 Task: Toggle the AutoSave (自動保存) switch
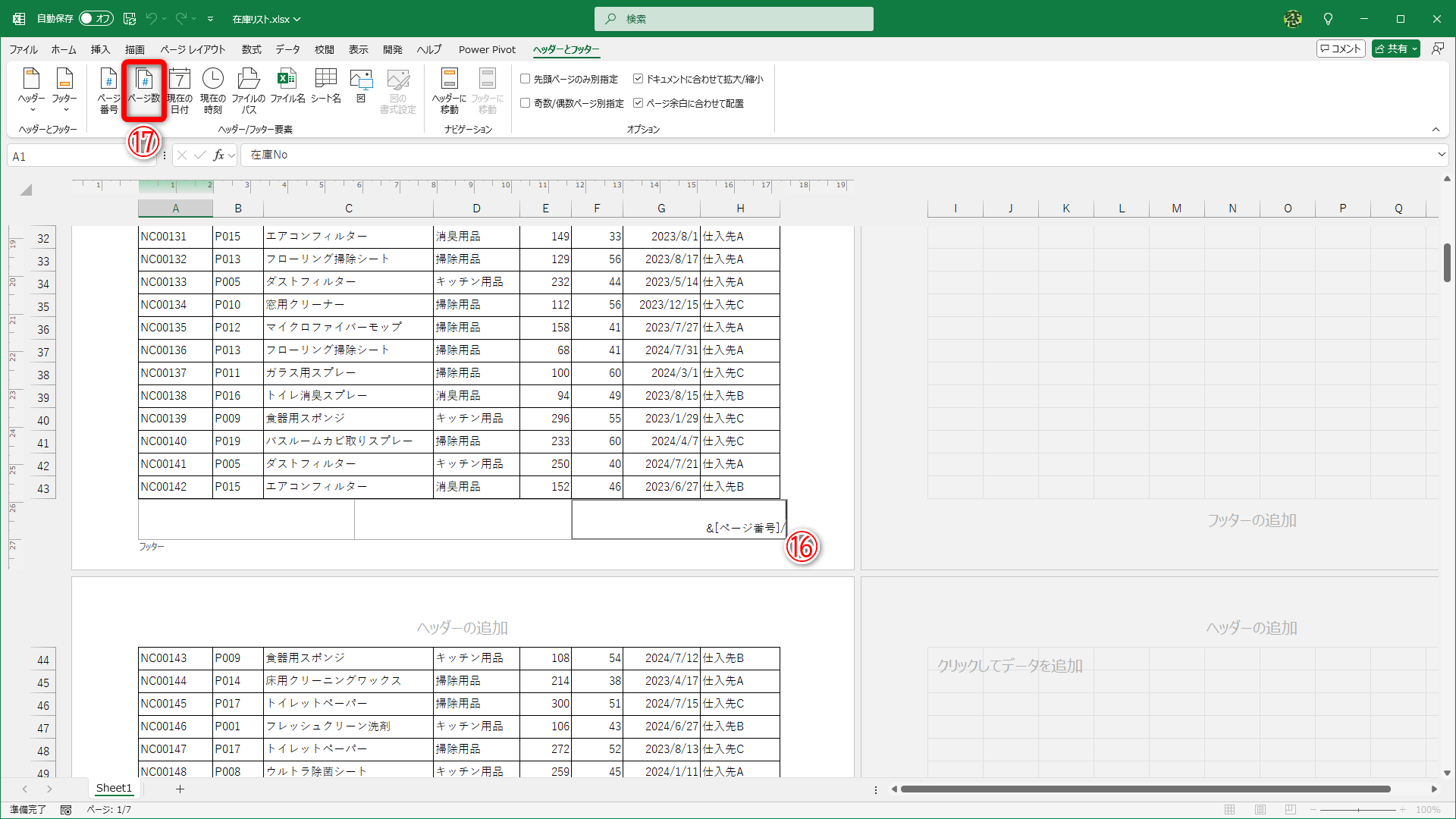click(96, 18)
